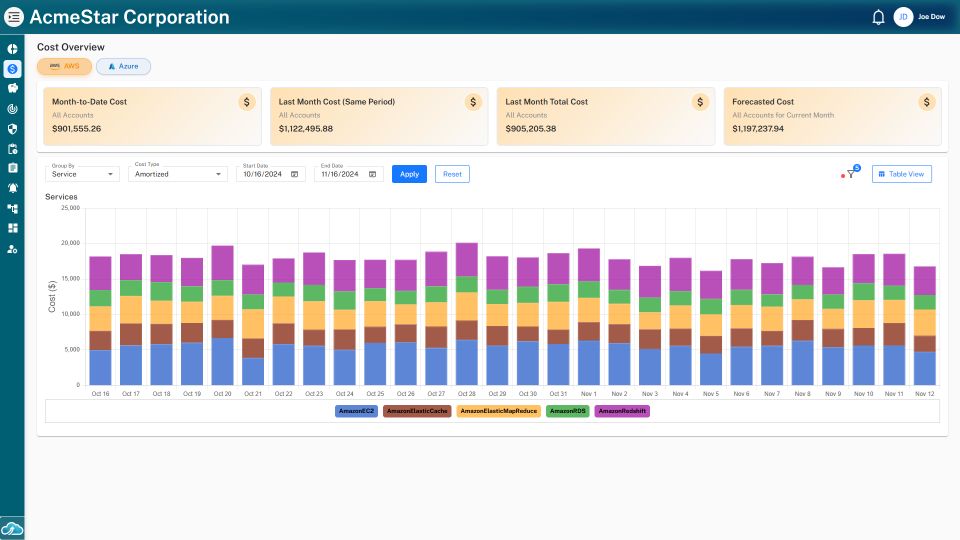Viewport: 960px width, 540px height.
Task: Click the user settings sidebar icon
Action: (12, 248)
